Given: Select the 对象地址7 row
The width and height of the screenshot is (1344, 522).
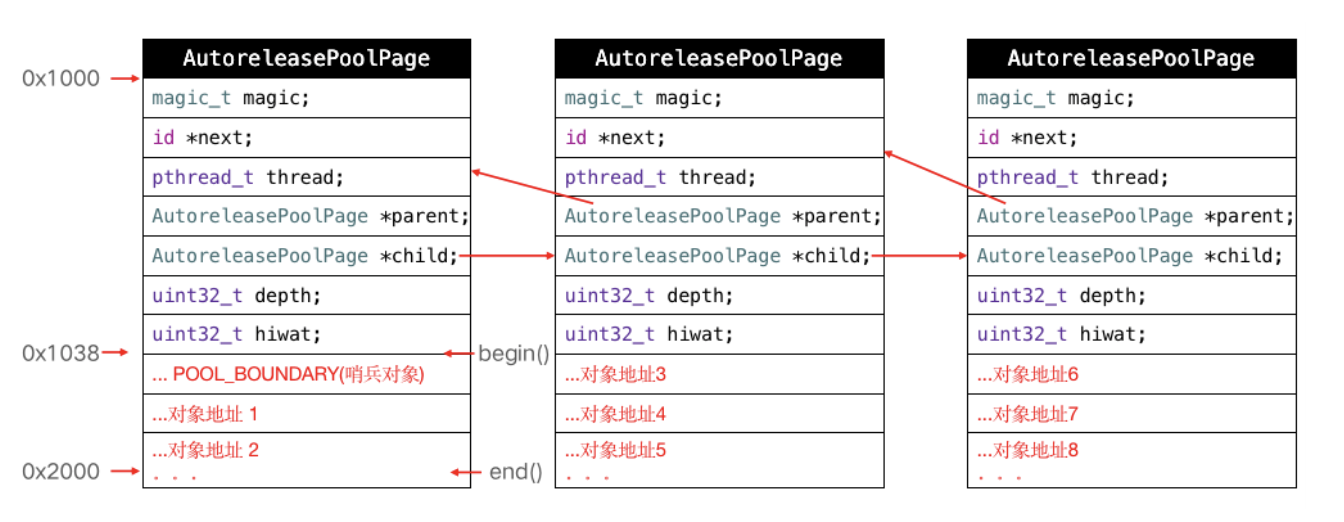Looking at the screenshot, I should [1131, 413].
